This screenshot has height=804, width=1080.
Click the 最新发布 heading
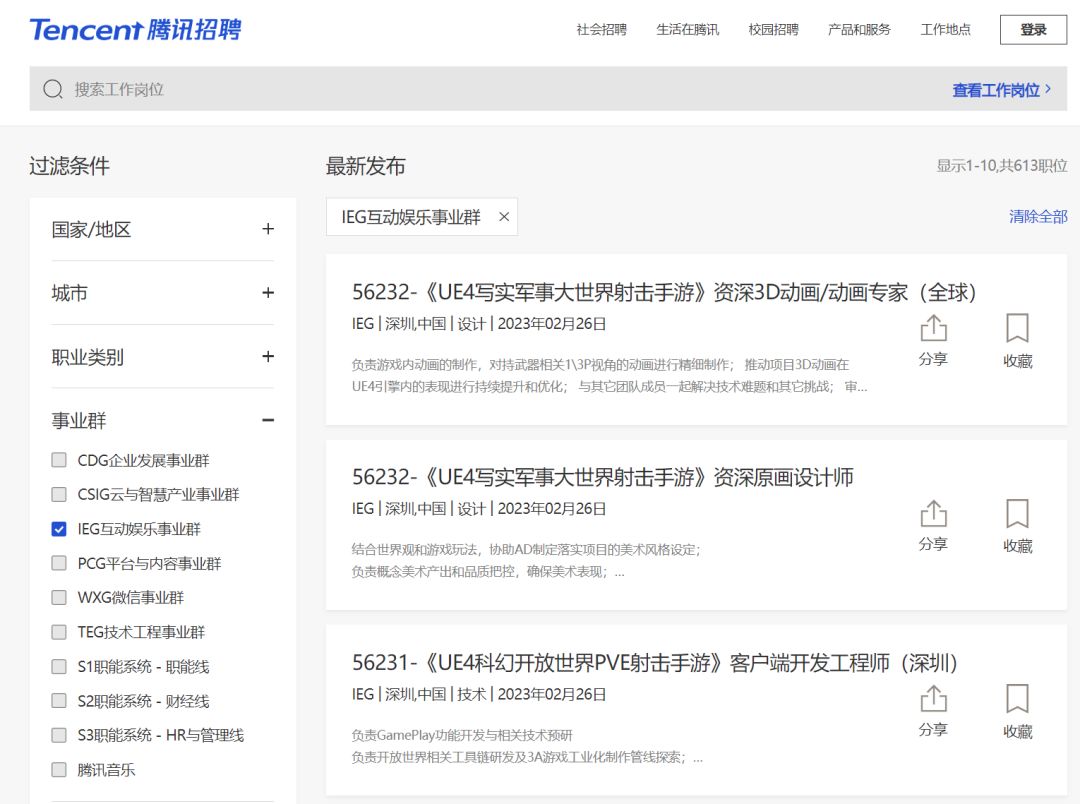coord(365,166)
